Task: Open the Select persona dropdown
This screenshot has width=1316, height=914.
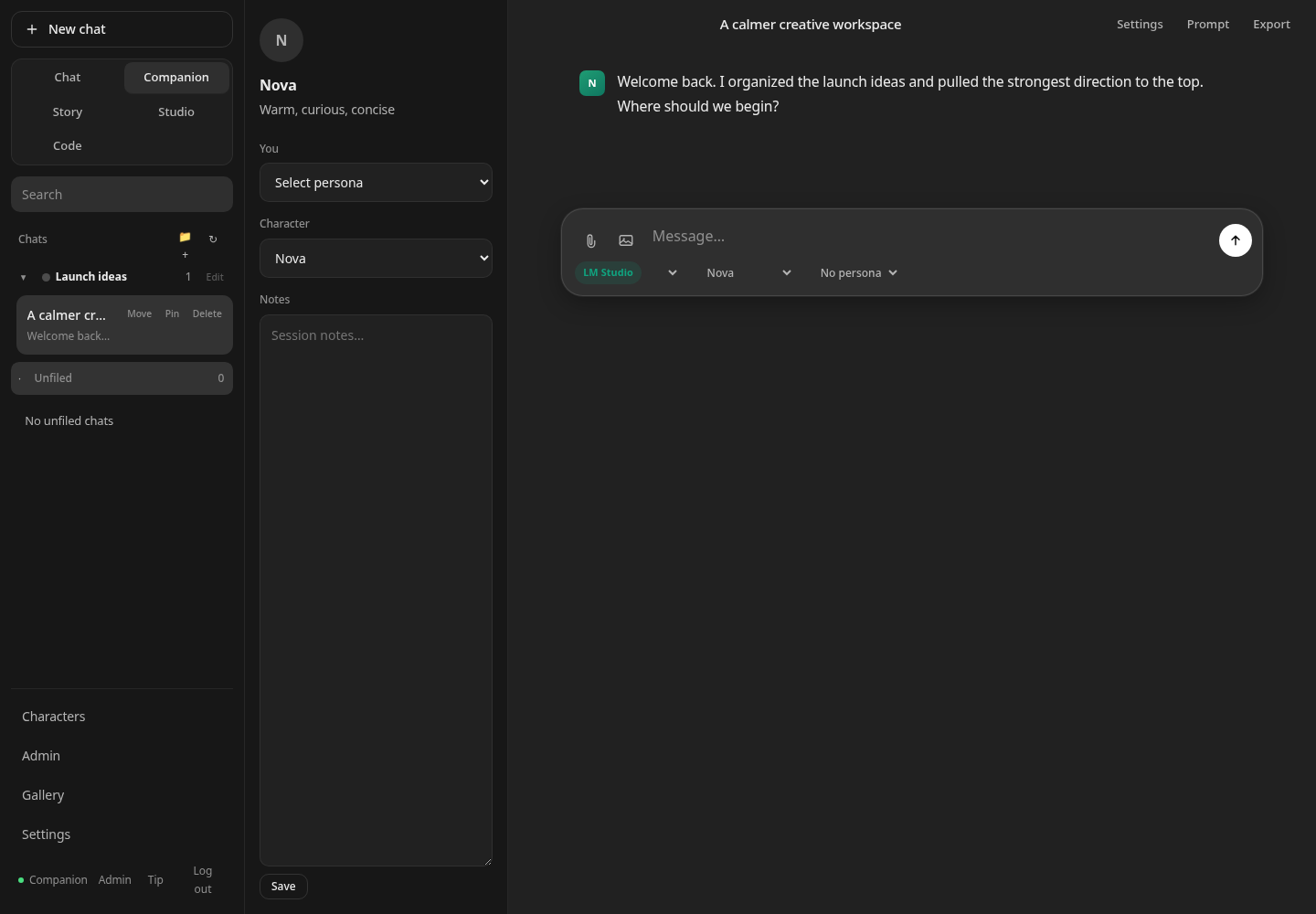Action: pos(376,183)
